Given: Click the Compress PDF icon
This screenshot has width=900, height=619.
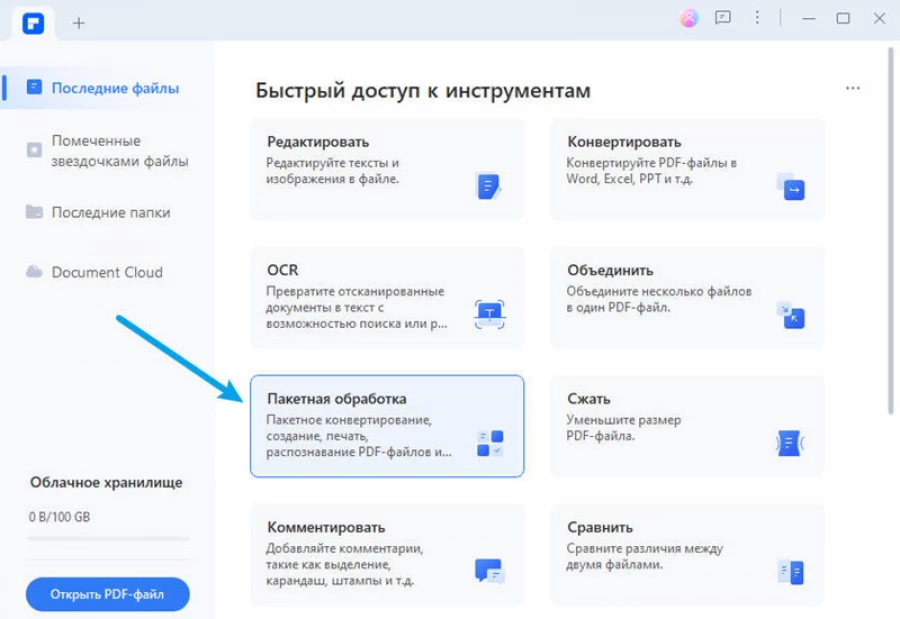Looking at the screenshot, I should (x=790, y=443).
